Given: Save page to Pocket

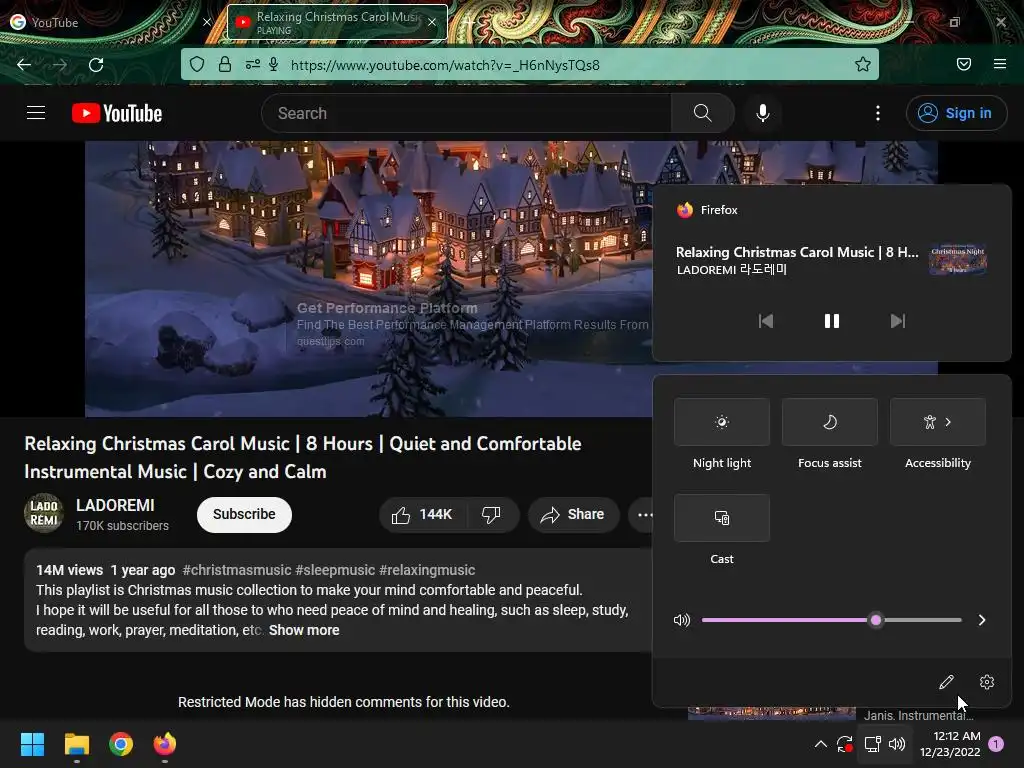Looking at the screenshot, I should [963, 64].
